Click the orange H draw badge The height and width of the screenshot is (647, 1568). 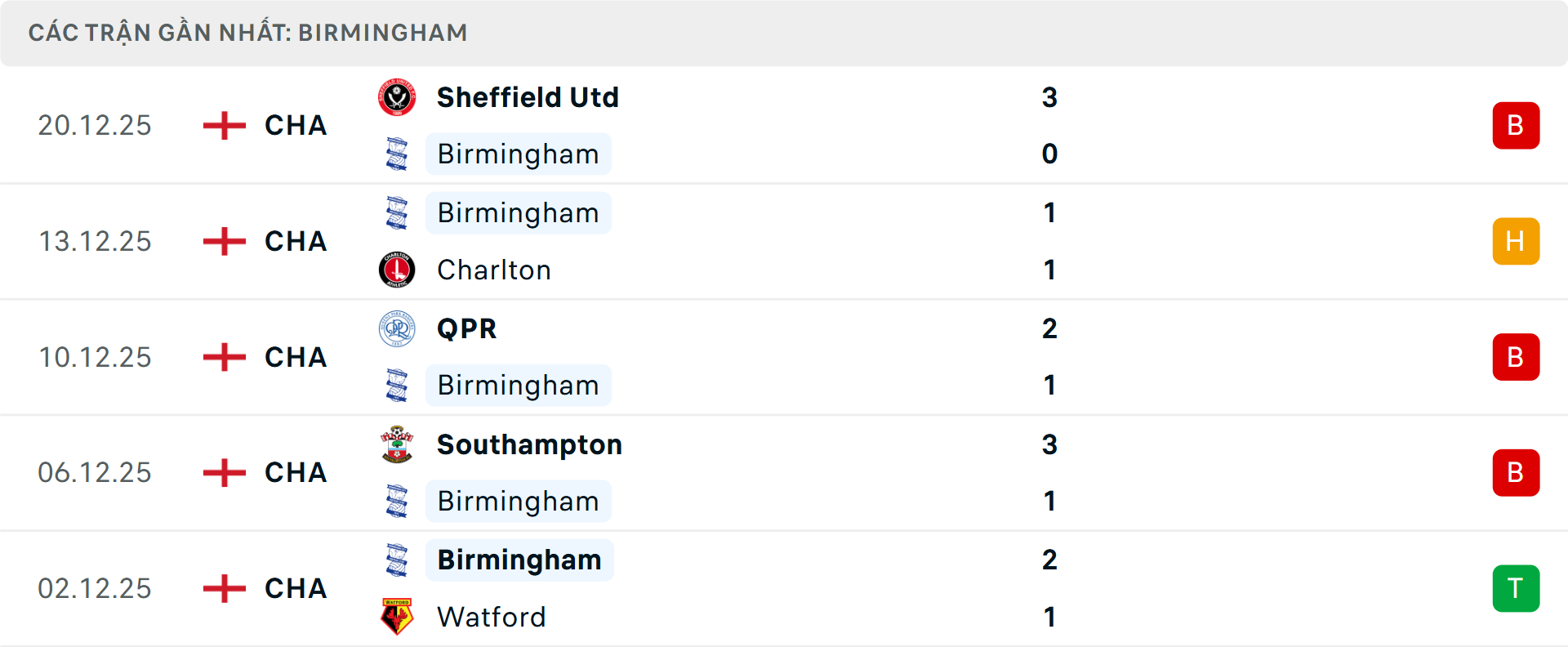1516,241
